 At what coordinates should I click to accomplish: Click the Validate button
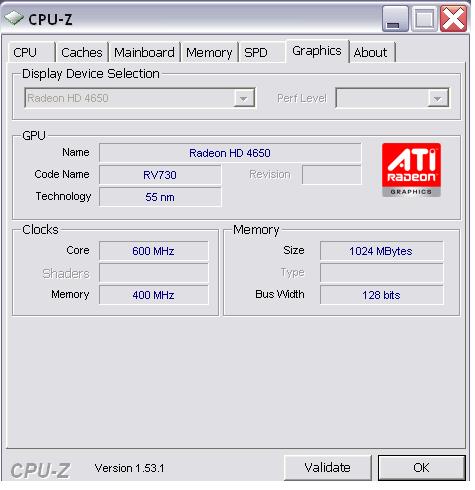[328, 468]
